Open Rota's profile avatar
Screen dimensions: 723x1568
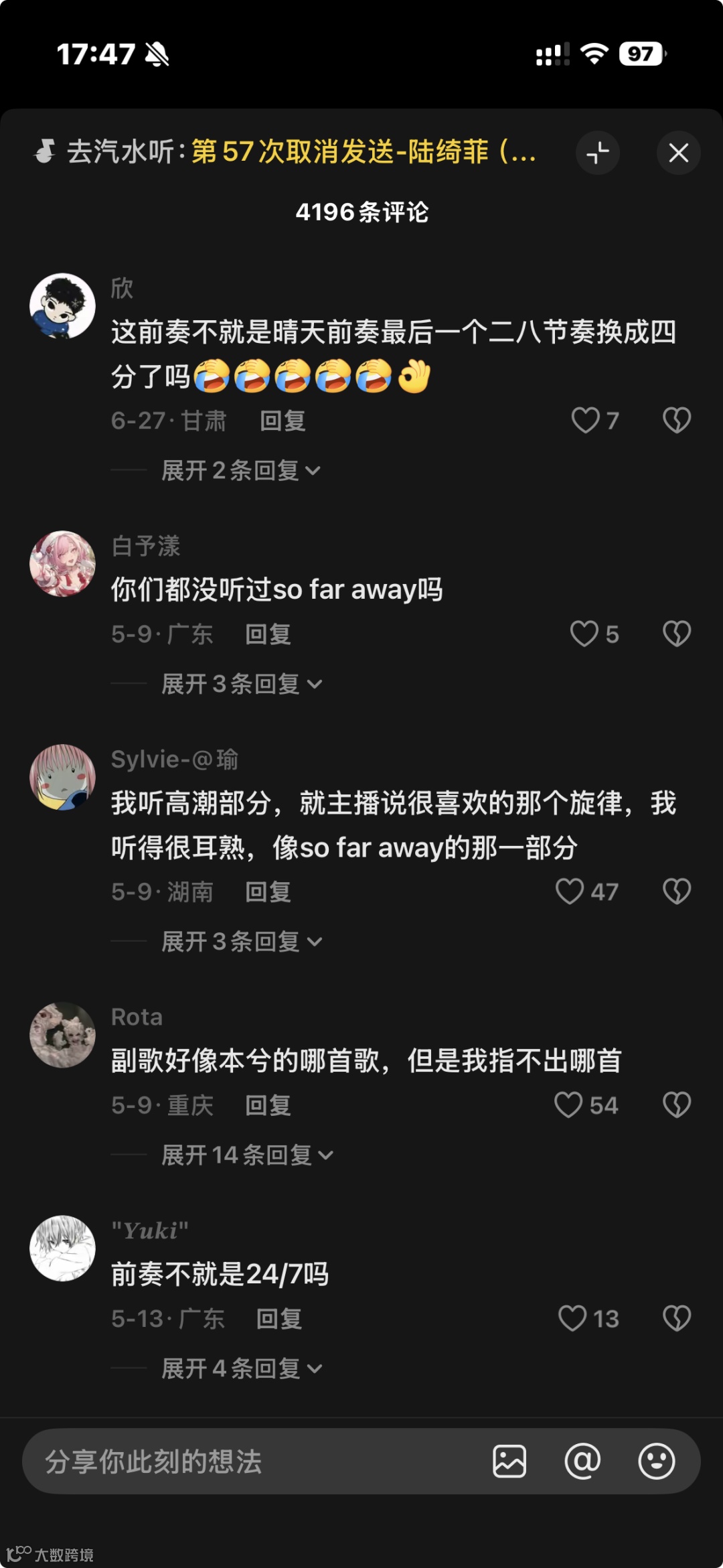coord(62,1035)
